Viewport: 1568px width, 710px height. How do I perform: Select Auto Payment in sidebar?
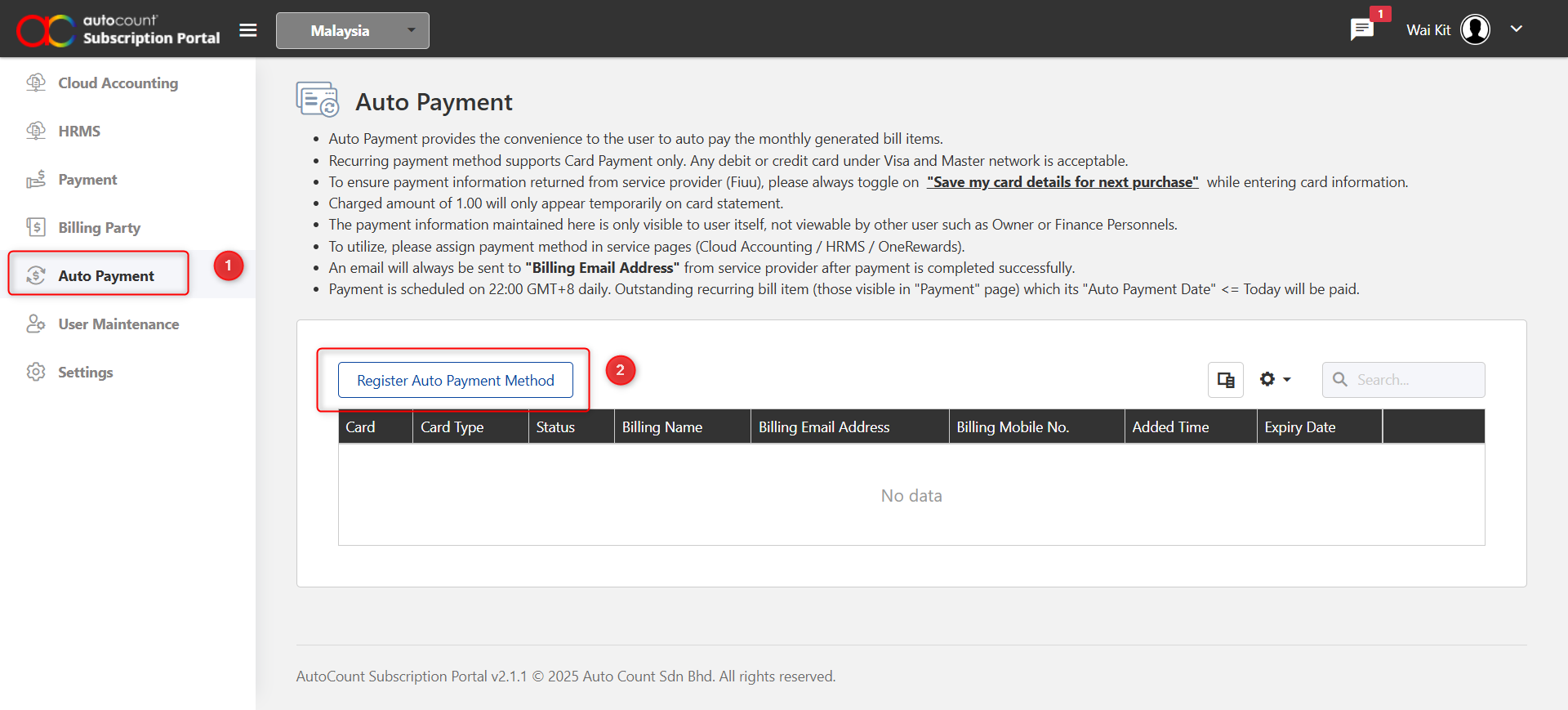[106, 276]
